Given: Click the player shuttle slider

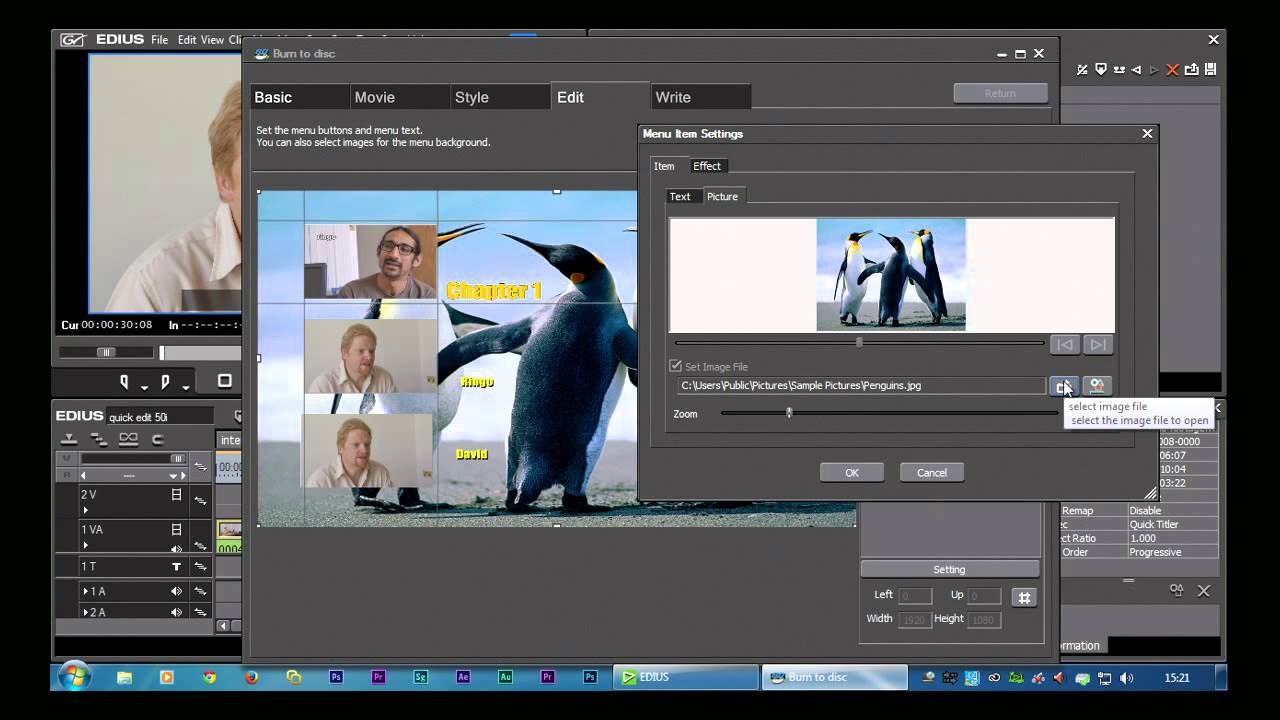Looking at the screenshot, I should (106, 352).
